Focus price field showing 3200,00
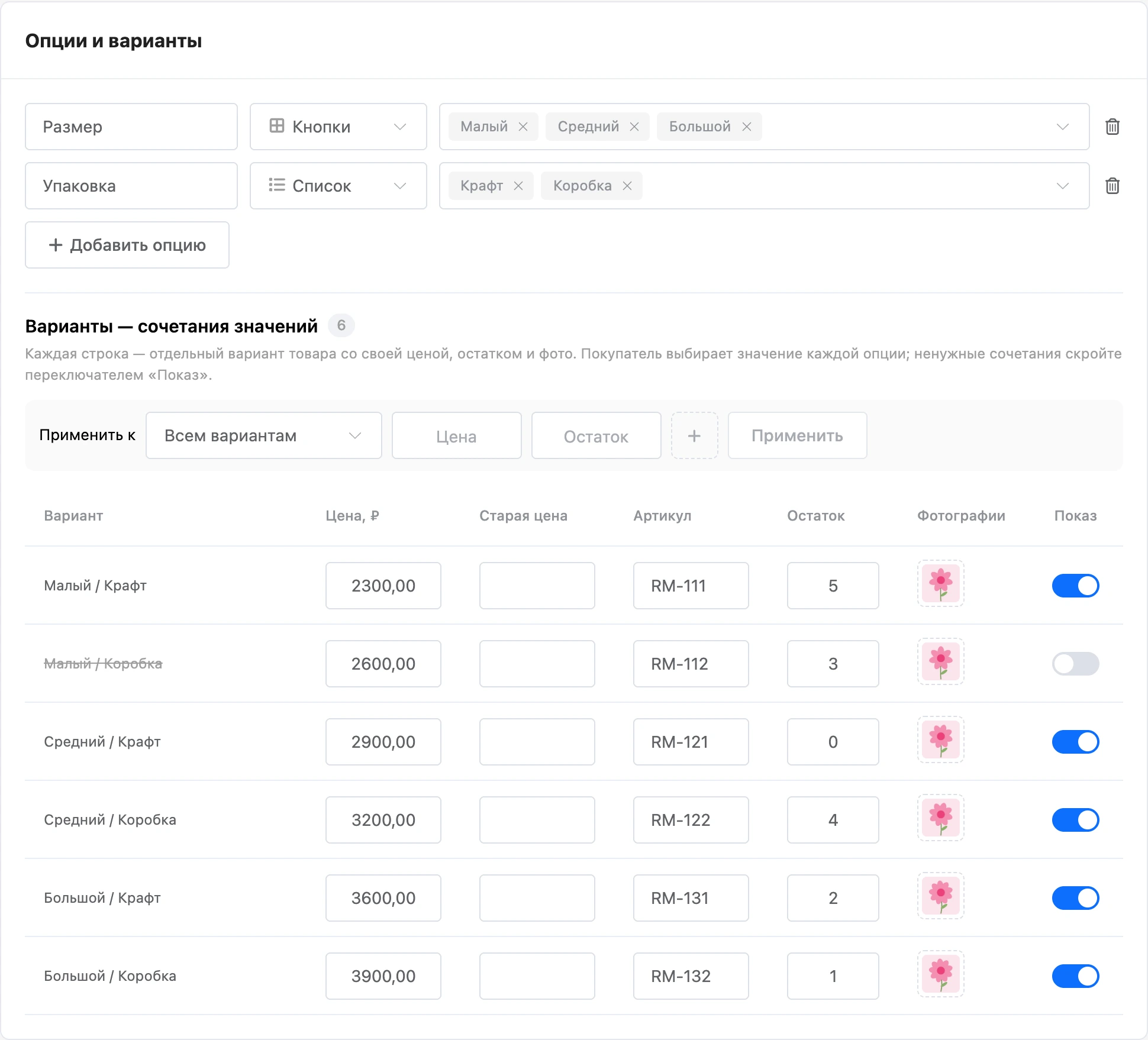The height and width of the screenshot is (1040, 1148). (x=383, y=820)
